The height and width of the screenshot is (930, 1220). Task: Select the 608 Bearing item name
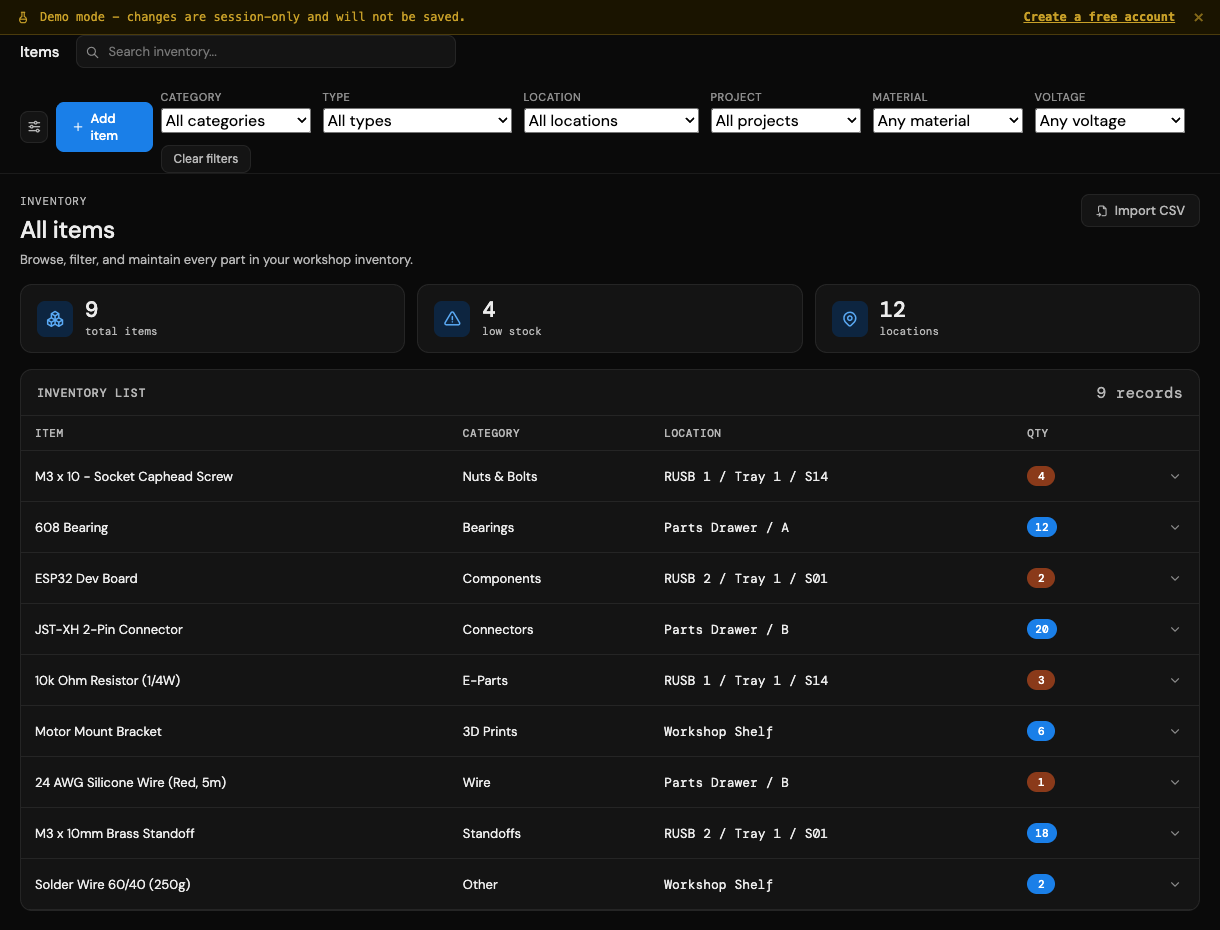pyautogui.click(x=71, y=528)
